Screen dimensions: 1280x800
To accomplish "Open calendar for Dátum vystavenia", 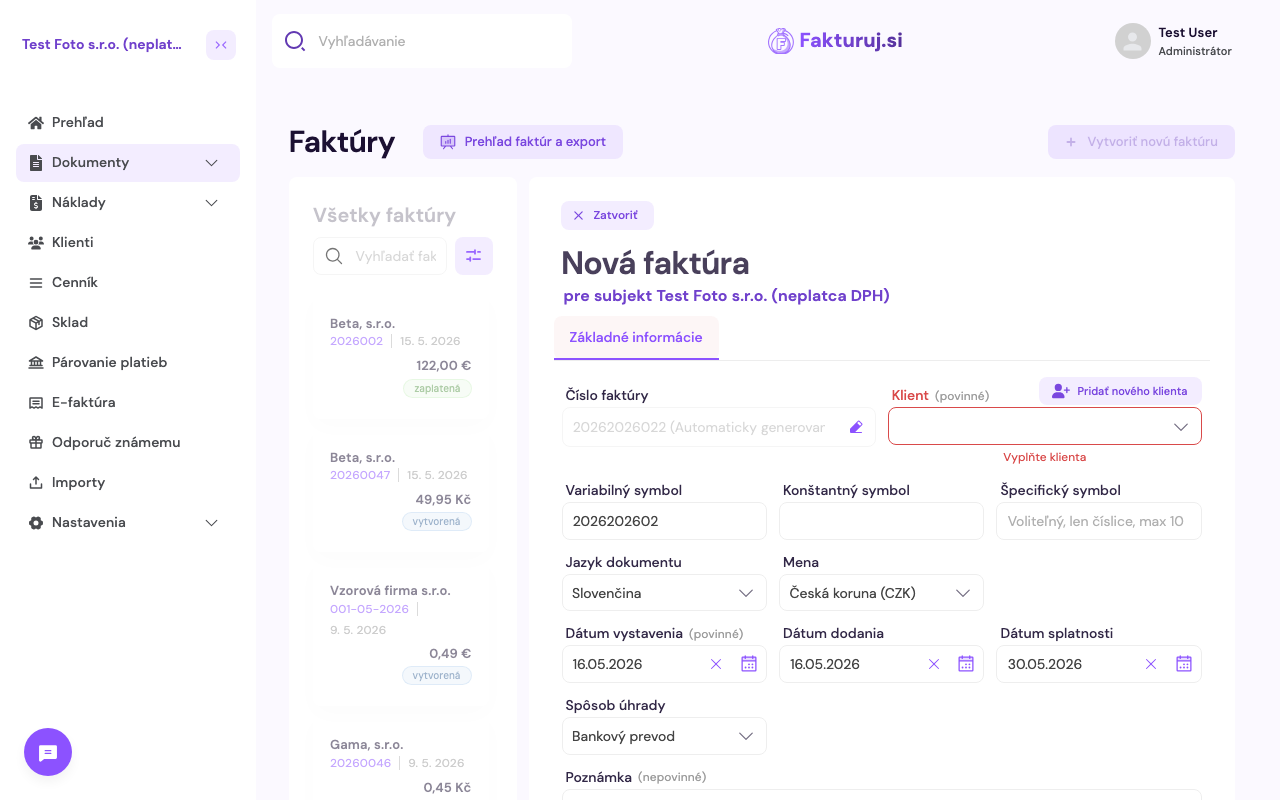I will click(749, 664).
